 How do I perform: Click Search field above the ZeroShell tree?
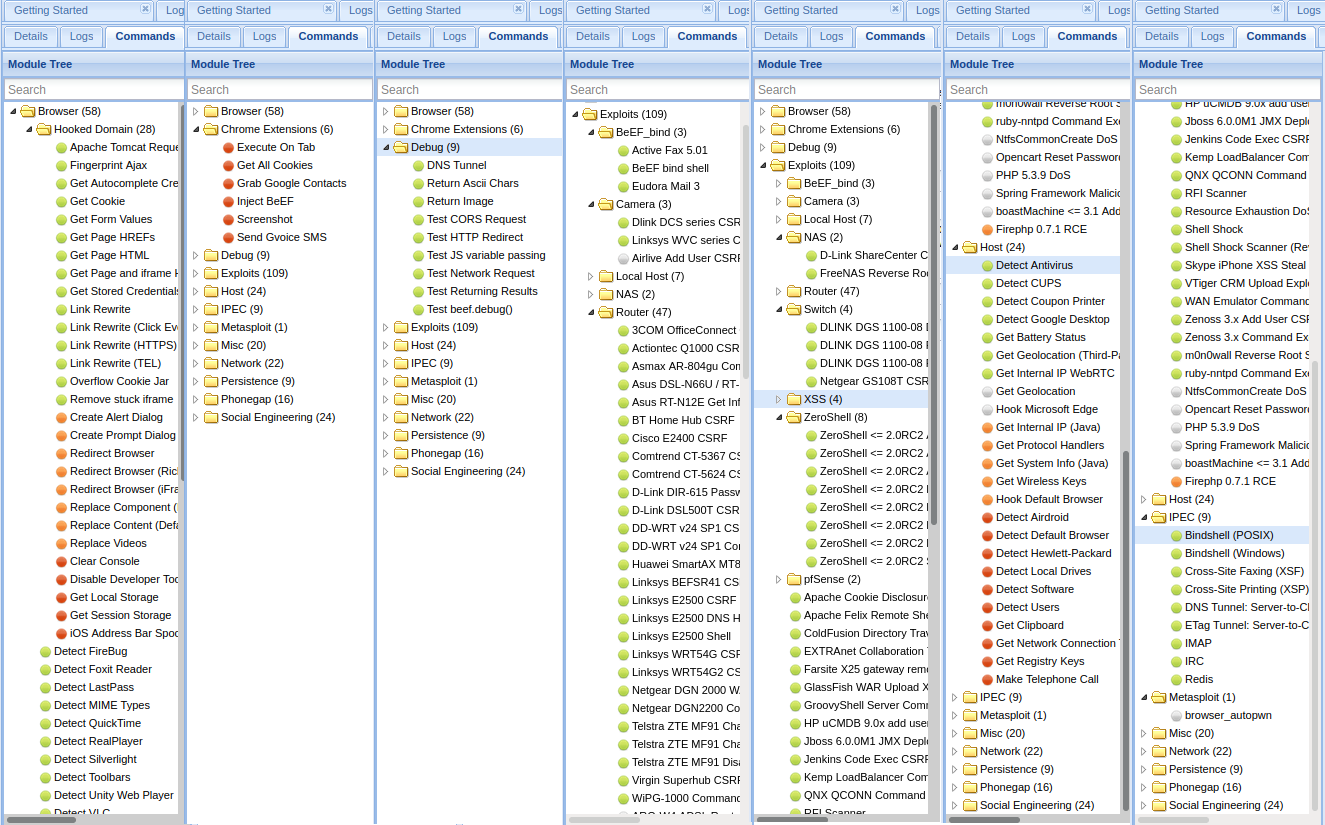pyautogui.click(x=846, y=89)
